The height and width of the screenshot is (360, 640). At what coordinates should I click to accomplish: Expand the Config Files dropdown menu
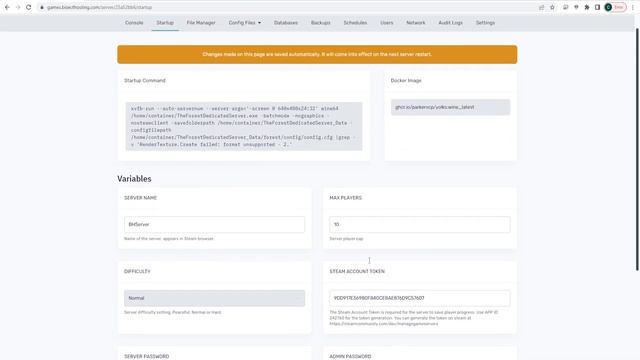(244, 23)
